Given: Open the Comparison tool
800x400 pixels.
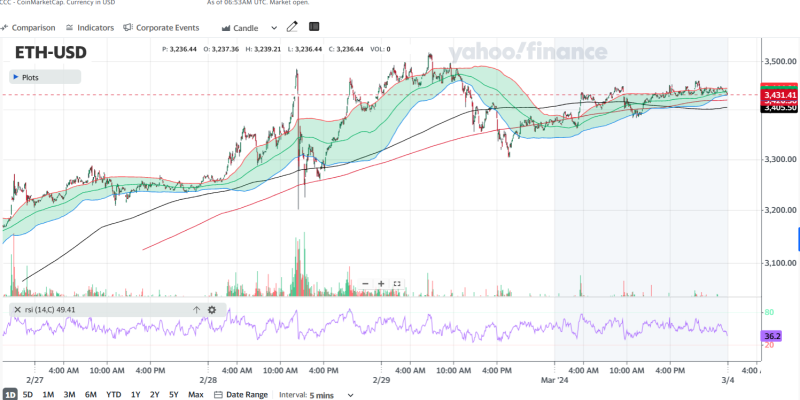Looking at the screenshot, I should 28,28.
